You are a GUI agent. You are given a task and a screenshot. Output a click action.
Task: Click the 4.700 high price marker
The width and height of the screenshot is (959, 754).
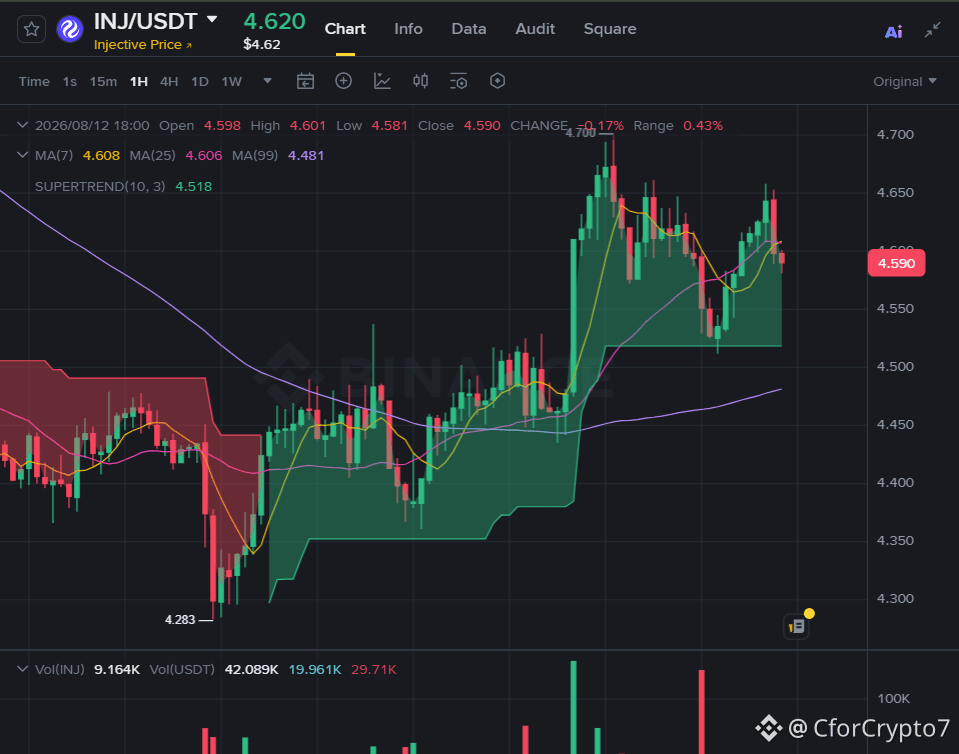click(x=580, y=133)
